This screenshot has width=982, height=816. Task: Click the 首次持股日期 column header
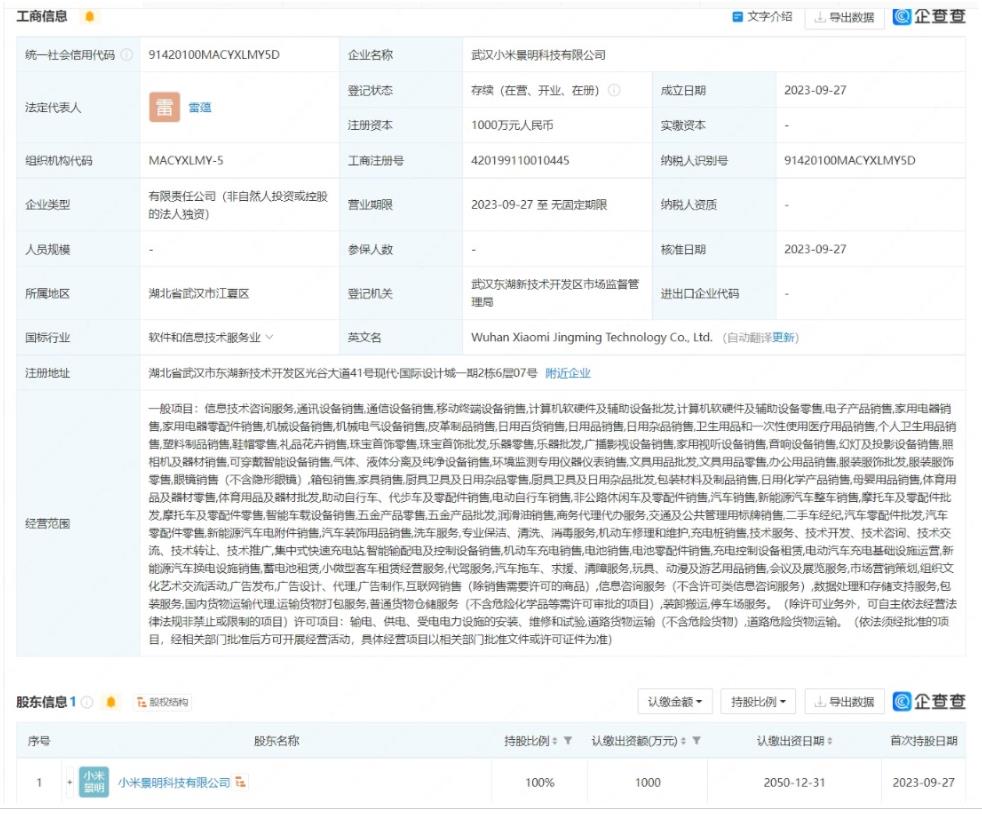[x=924, y=741]
